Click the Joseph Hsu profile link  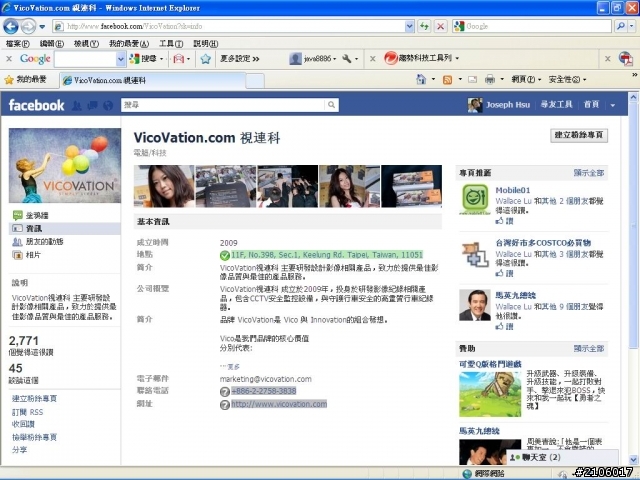pos(507,105)
